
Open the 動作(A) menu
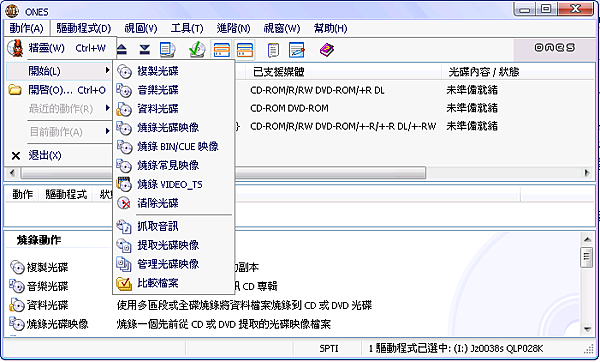[26, 28]
